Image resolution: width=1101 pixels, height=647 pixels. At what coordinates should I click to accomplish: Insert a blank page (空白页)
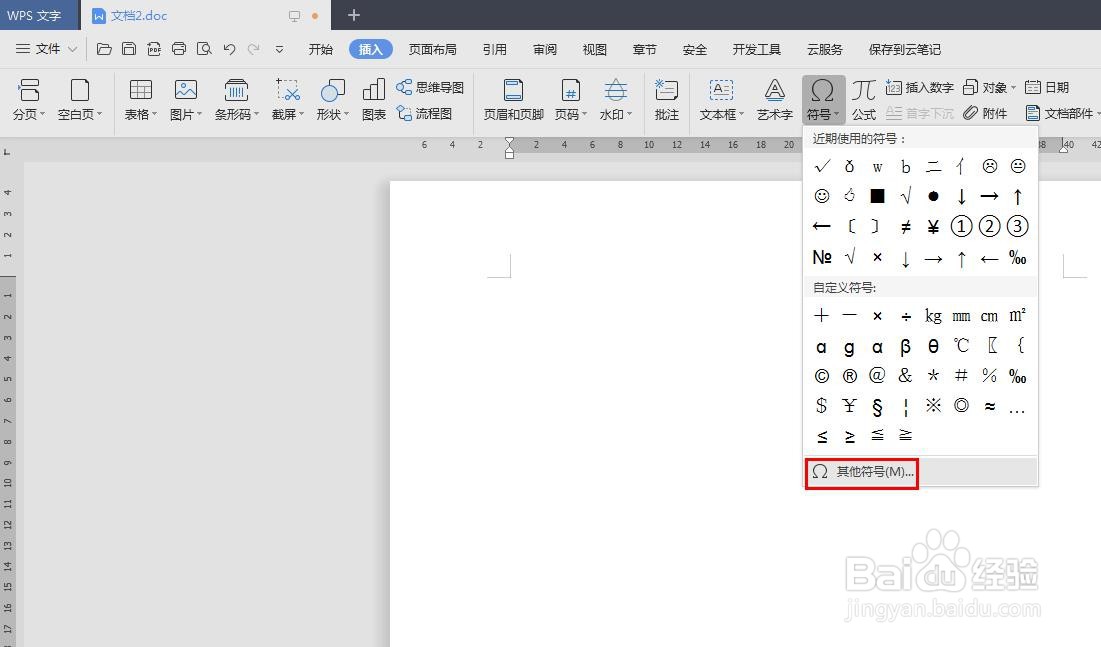point(79,100)
